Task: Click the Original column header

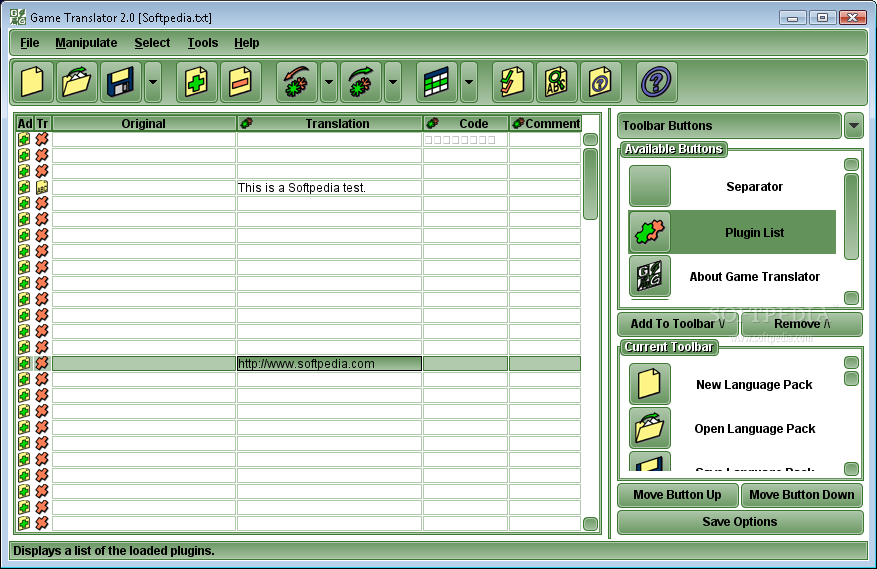Action: coord(144,124)
